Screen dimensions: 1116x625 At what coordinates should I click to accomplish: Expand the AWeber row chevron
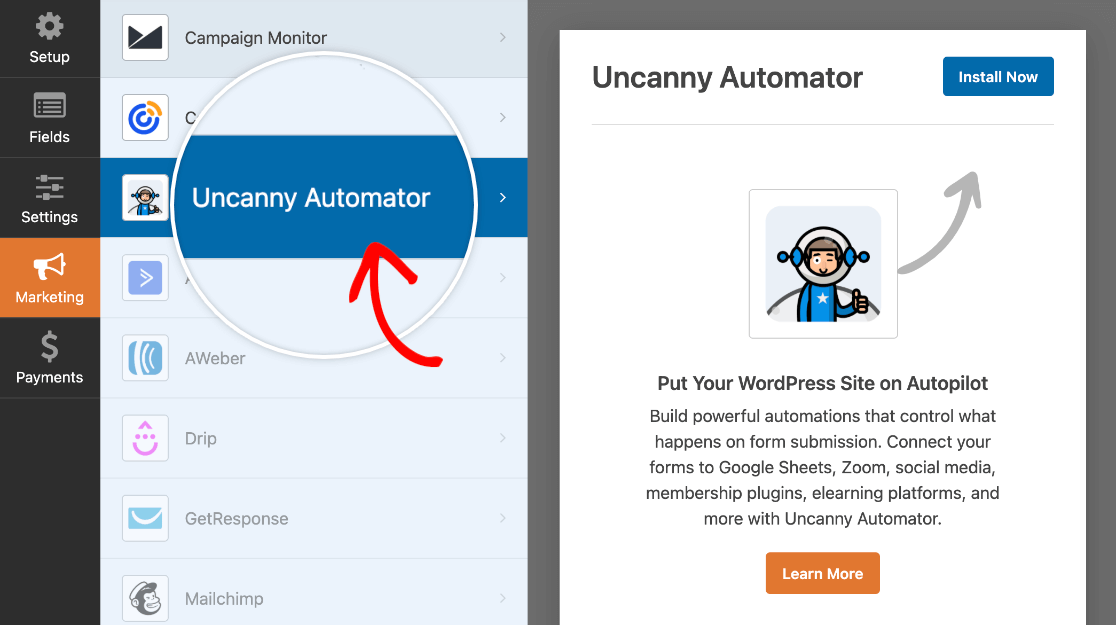pyautogui.click(x=502, y=358)
